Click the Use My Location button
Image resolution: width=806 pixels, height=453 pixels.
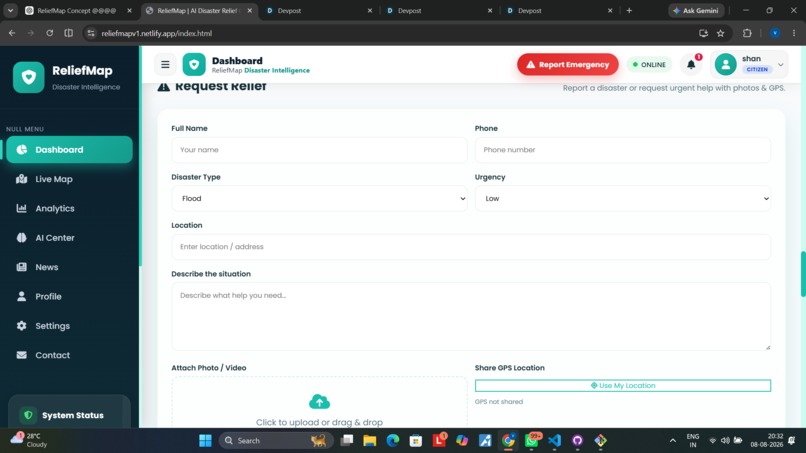pos(622,385)
